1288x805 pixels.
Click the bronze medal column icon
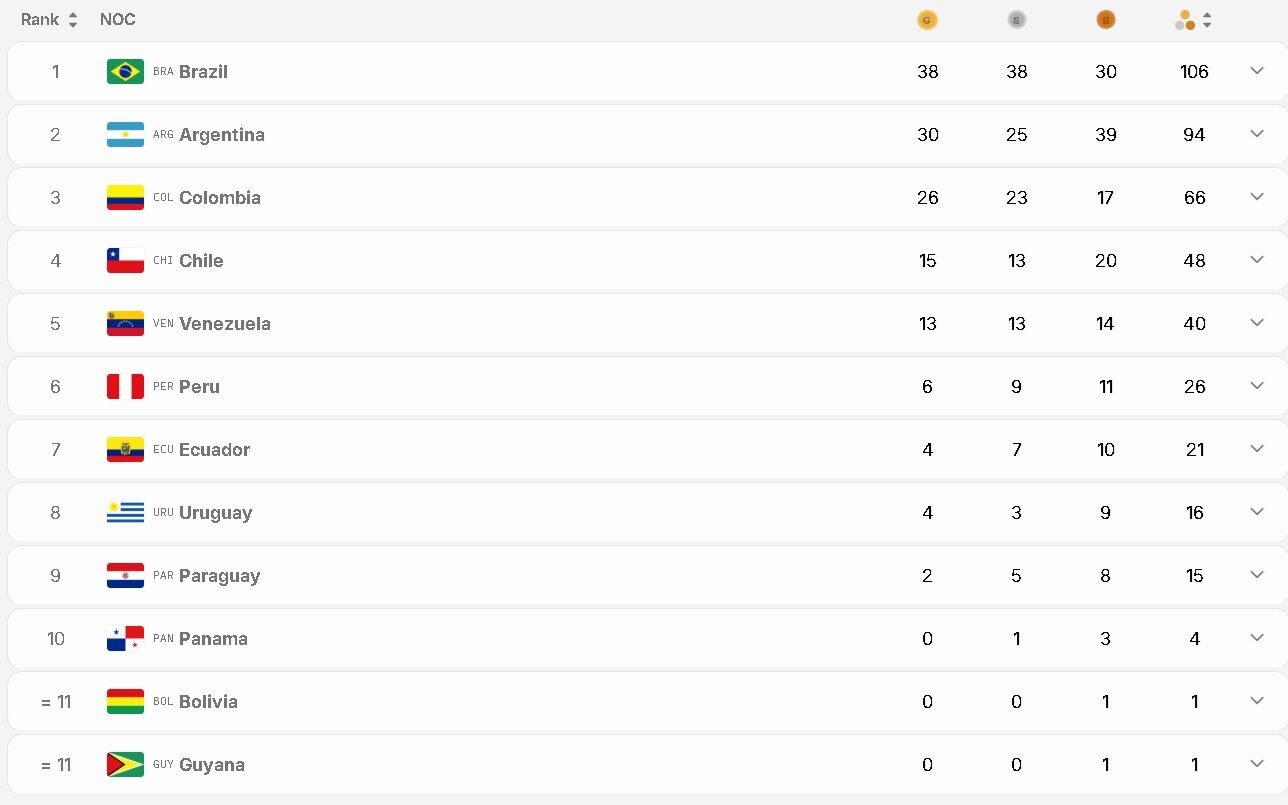tap(1106, 20)
